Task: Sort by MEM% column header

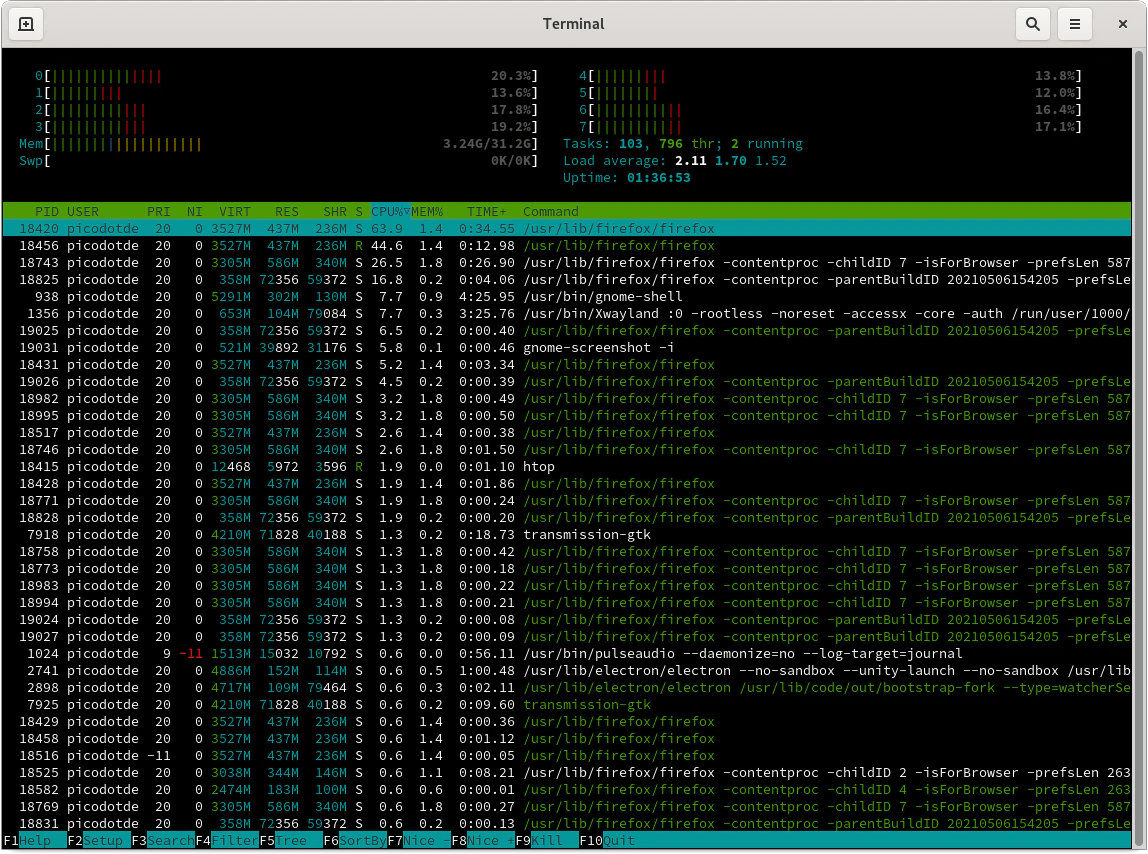Action: coord(427,211)
